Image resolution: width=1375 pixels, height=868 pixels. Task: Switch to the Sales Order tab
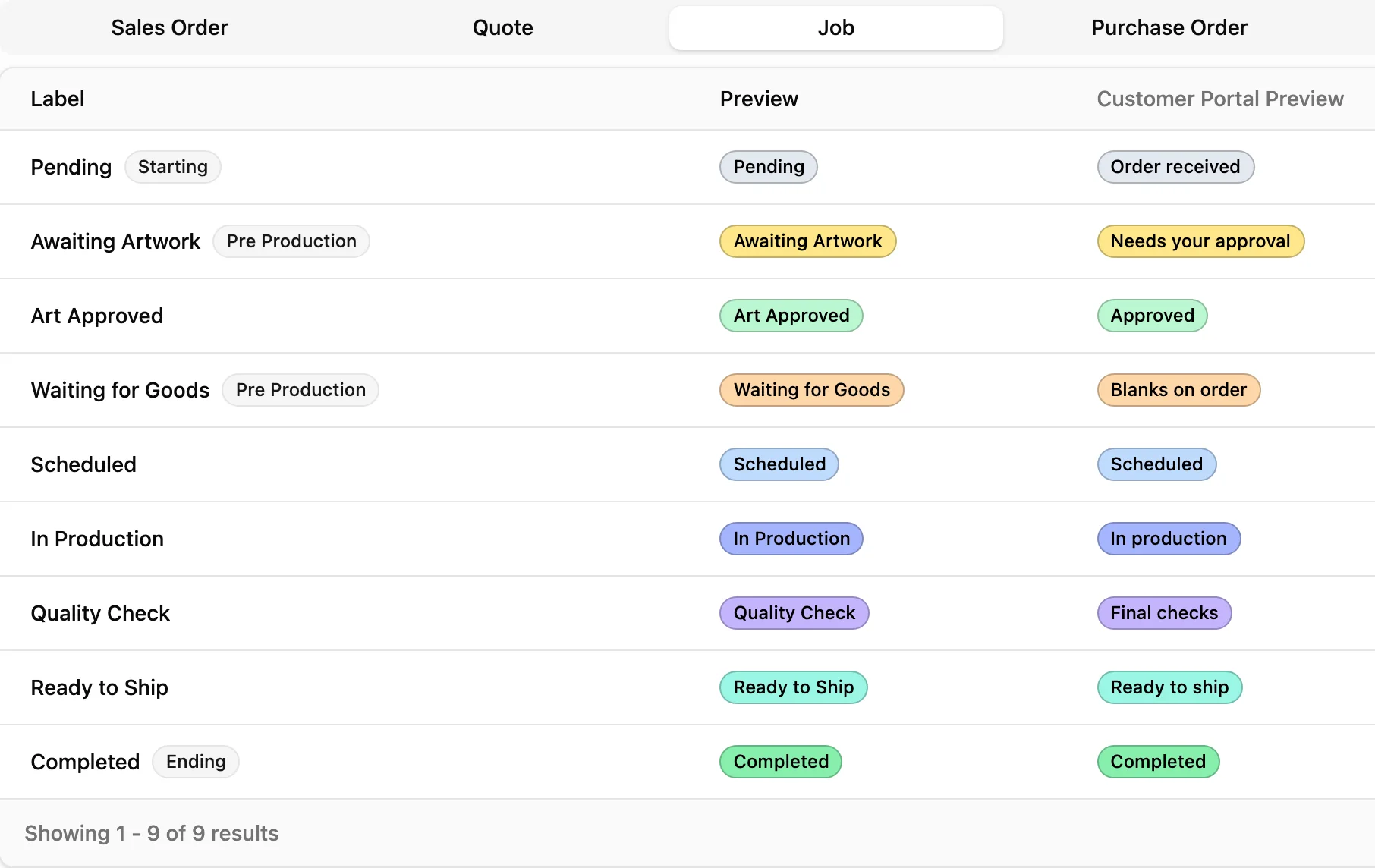pos(169,28)
